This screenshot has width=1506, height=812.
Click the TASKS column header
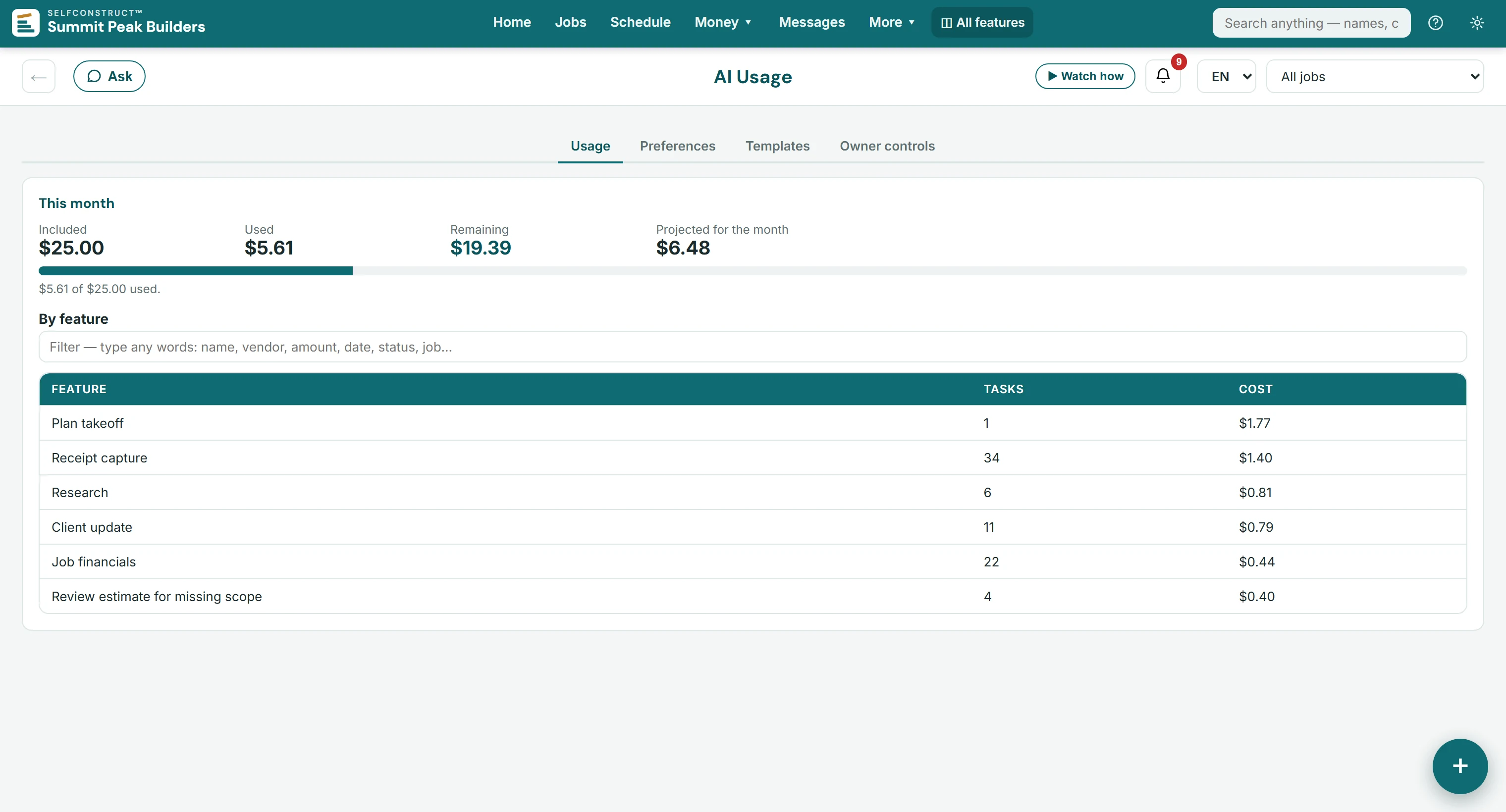[1003, 389]
